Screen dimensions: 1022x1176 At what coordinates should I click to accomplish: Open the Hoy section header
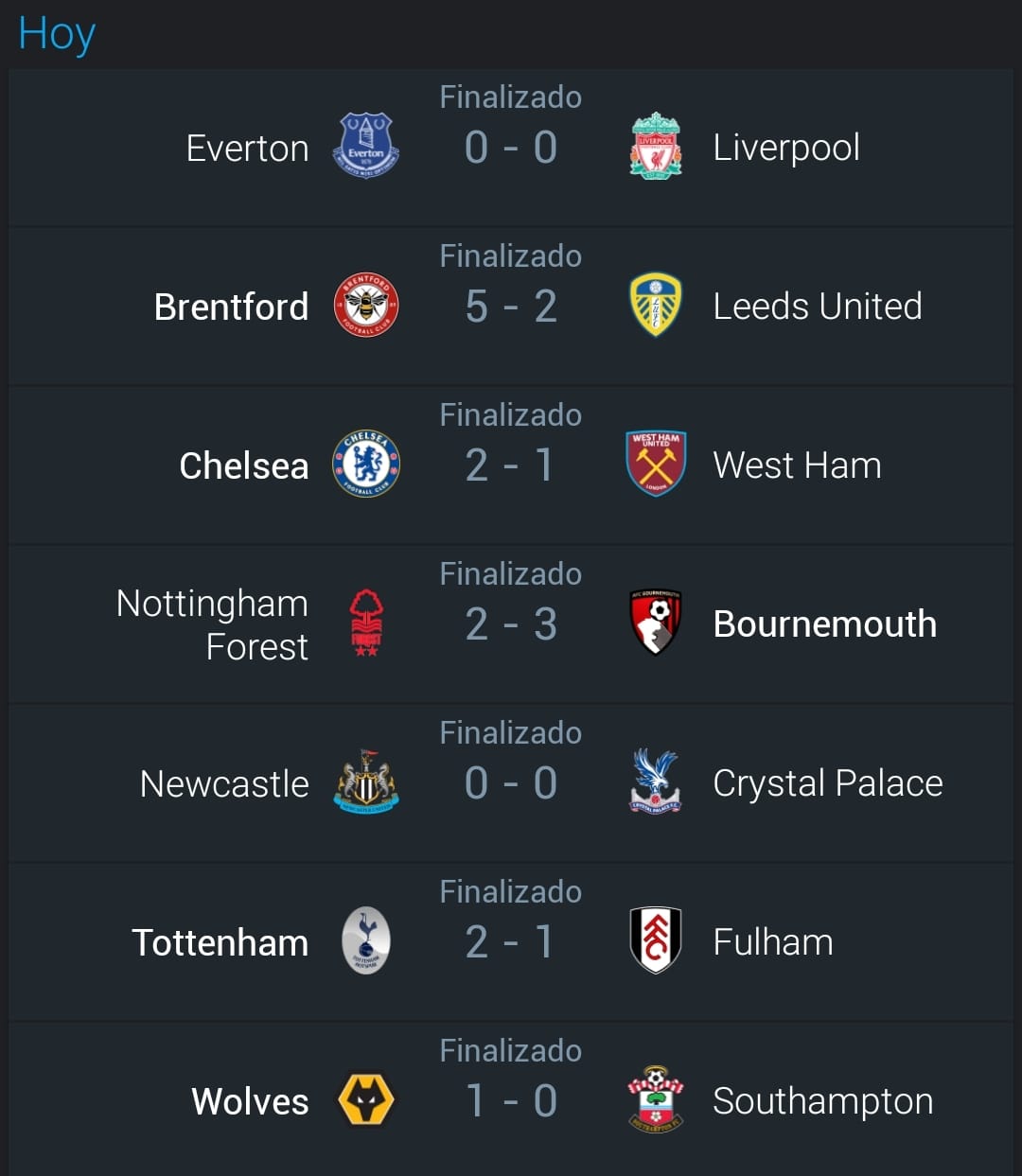pyautogui.click(x=57, y=35)
